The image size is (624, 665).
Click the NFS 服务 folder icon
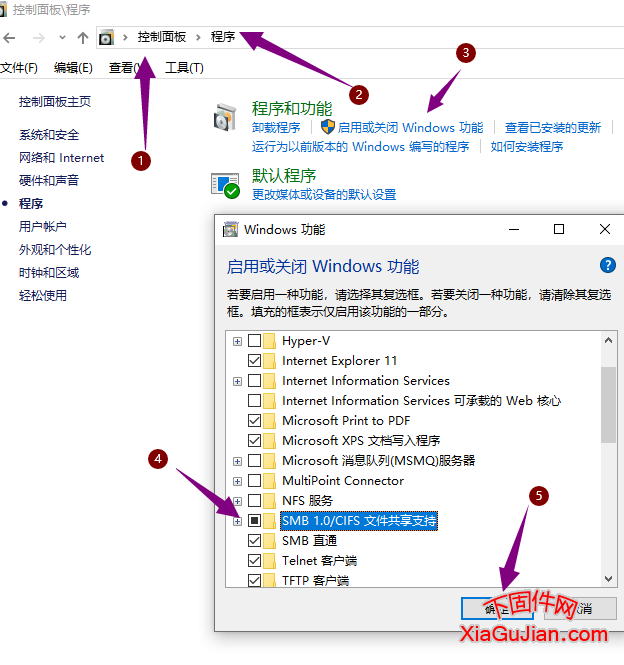269,500
